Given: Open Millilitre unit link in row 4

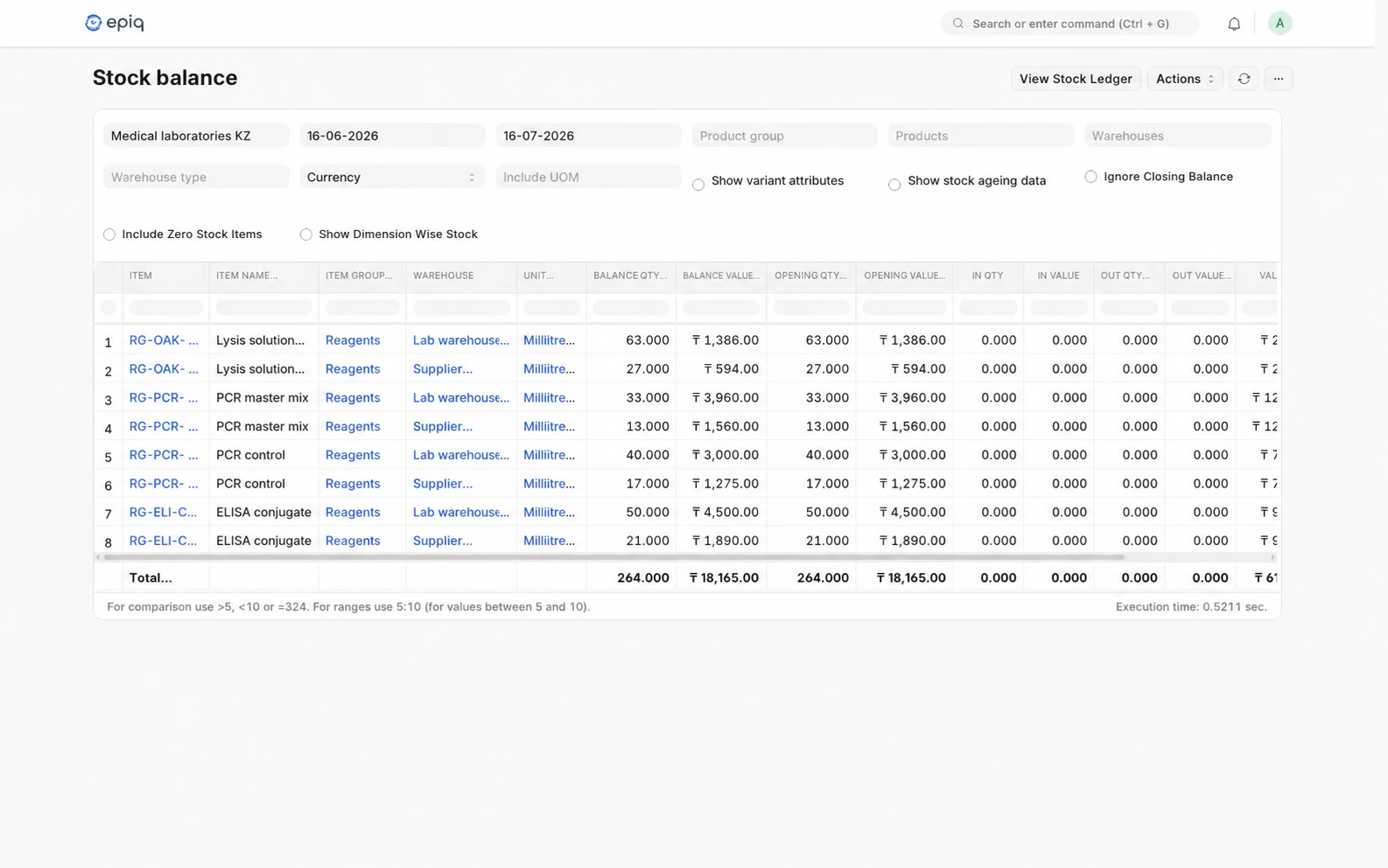Looking at the screenshot, I should pos(549,427).
